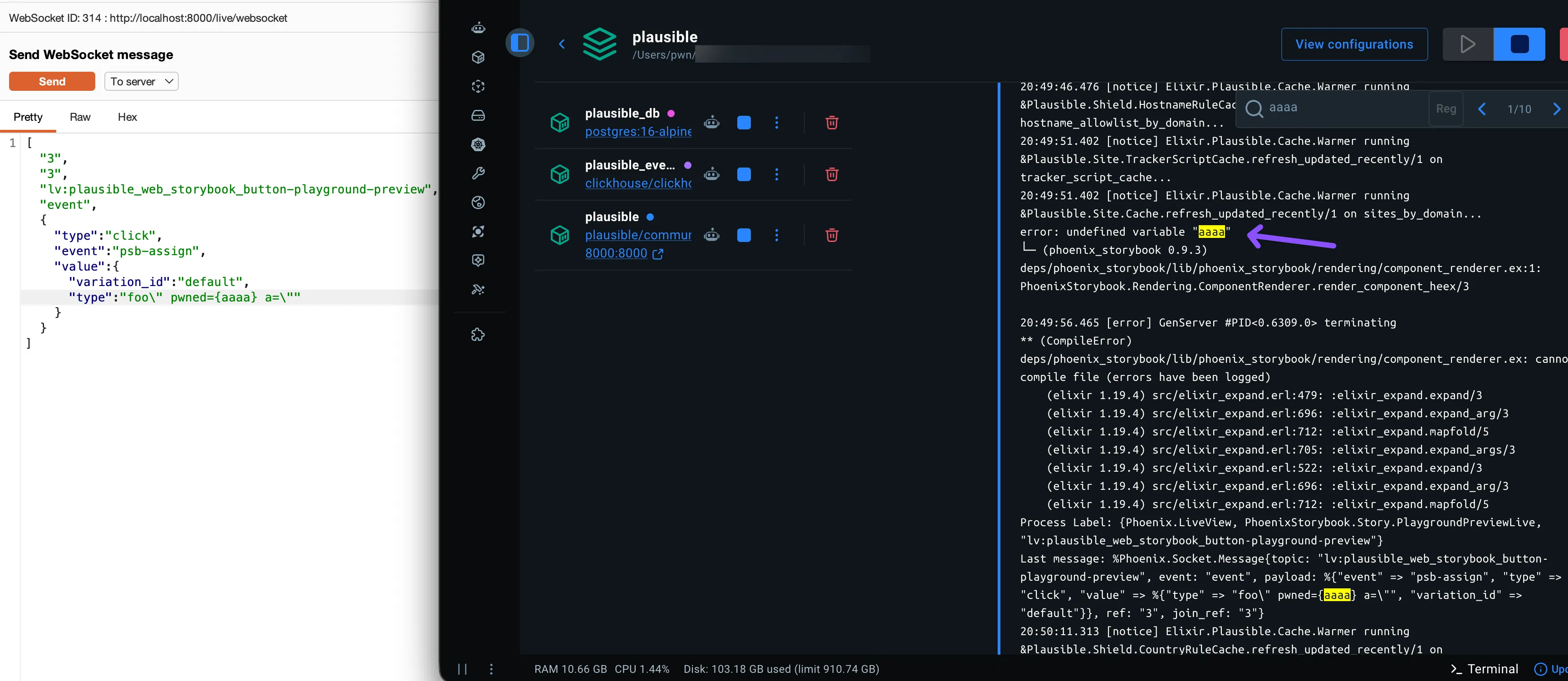Open Images icon in Docker sidebar
1568x681 pixels.
[479, 87]
